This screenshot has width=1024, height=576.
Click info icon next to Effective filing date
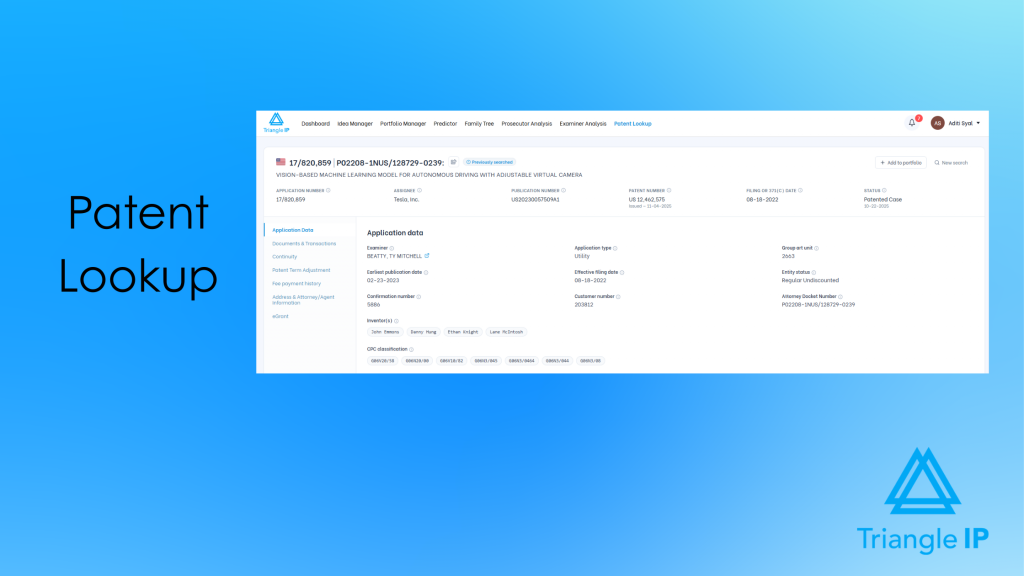[622, 272]
